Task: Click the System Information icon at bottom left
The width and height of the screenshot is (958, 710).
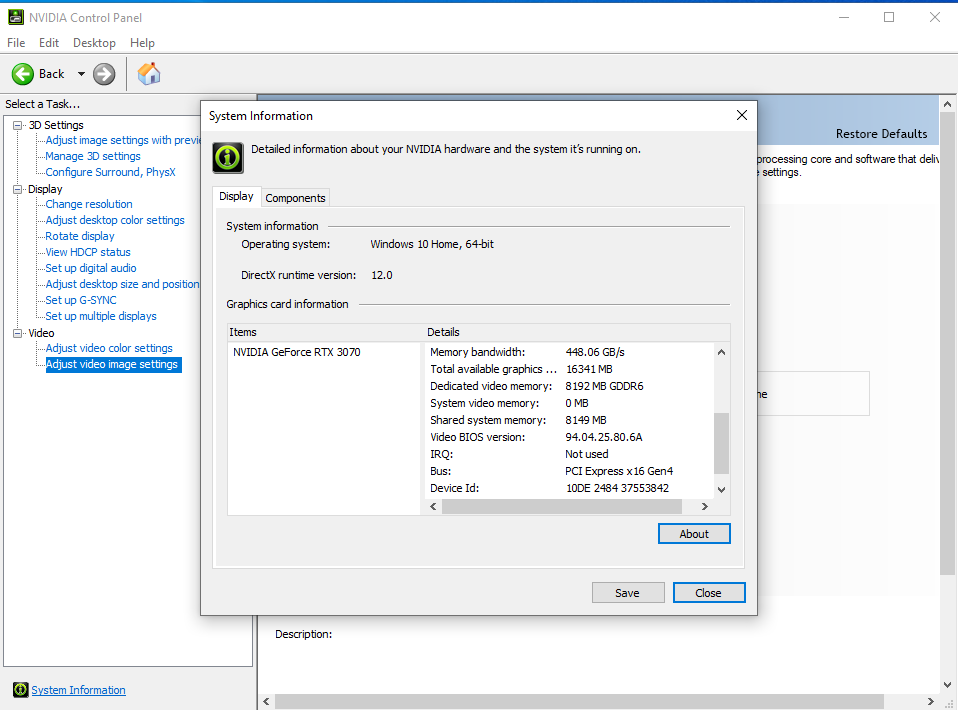Action: 20,690
